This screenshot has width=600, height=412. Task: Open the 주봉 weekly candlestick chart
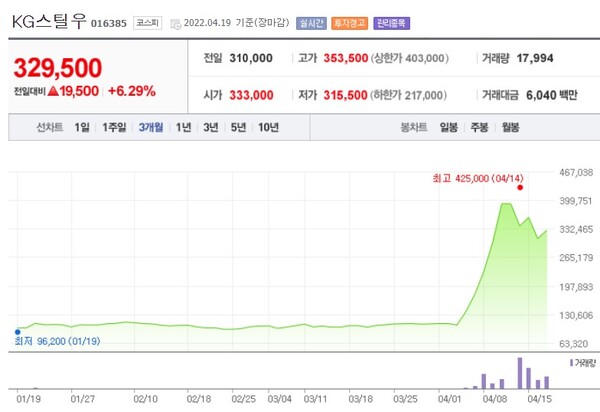[480, 127]
